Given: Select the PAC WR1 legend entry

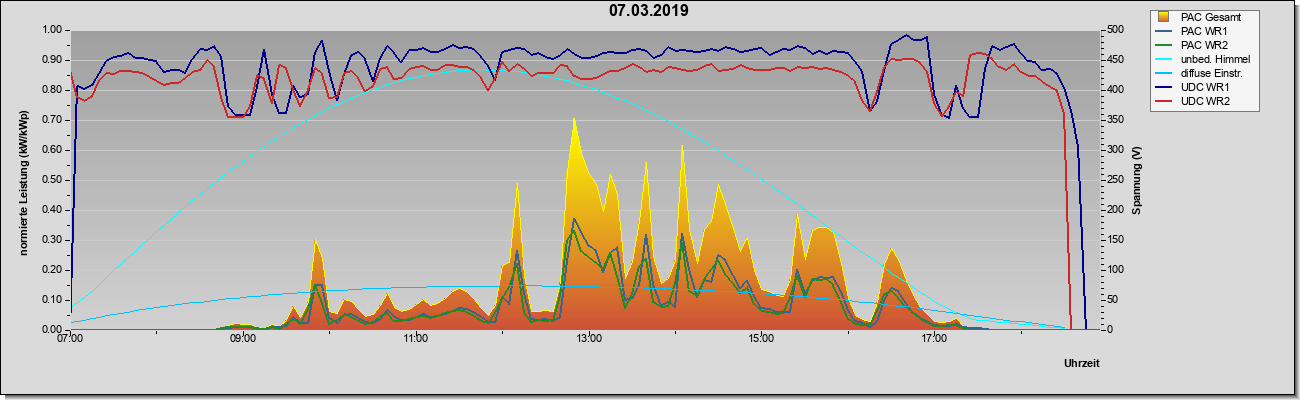Looking at the screenshot, I should click(1205, 31).
